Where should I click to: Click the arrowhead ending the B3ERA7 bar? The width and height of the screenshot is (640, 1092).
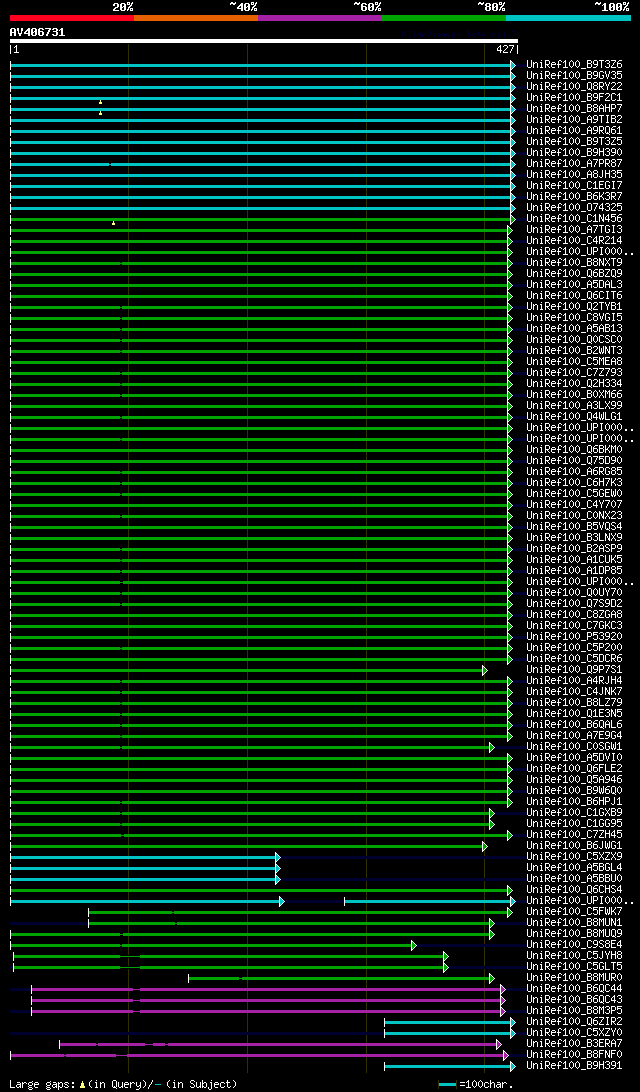[499, 1044]
